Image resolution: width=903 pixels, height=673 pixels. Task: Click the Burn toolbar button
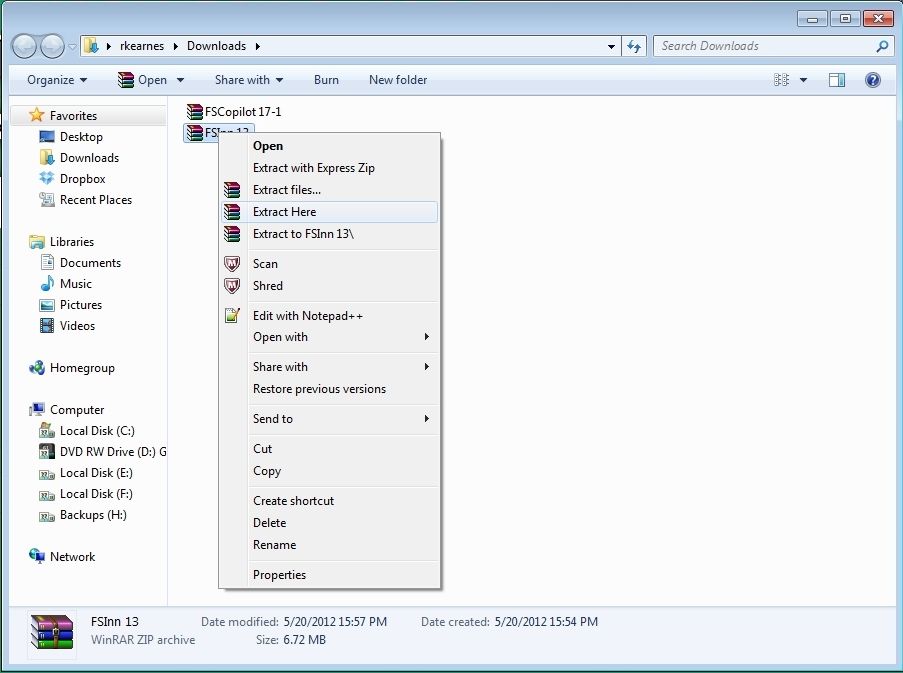tap(326, 80)
